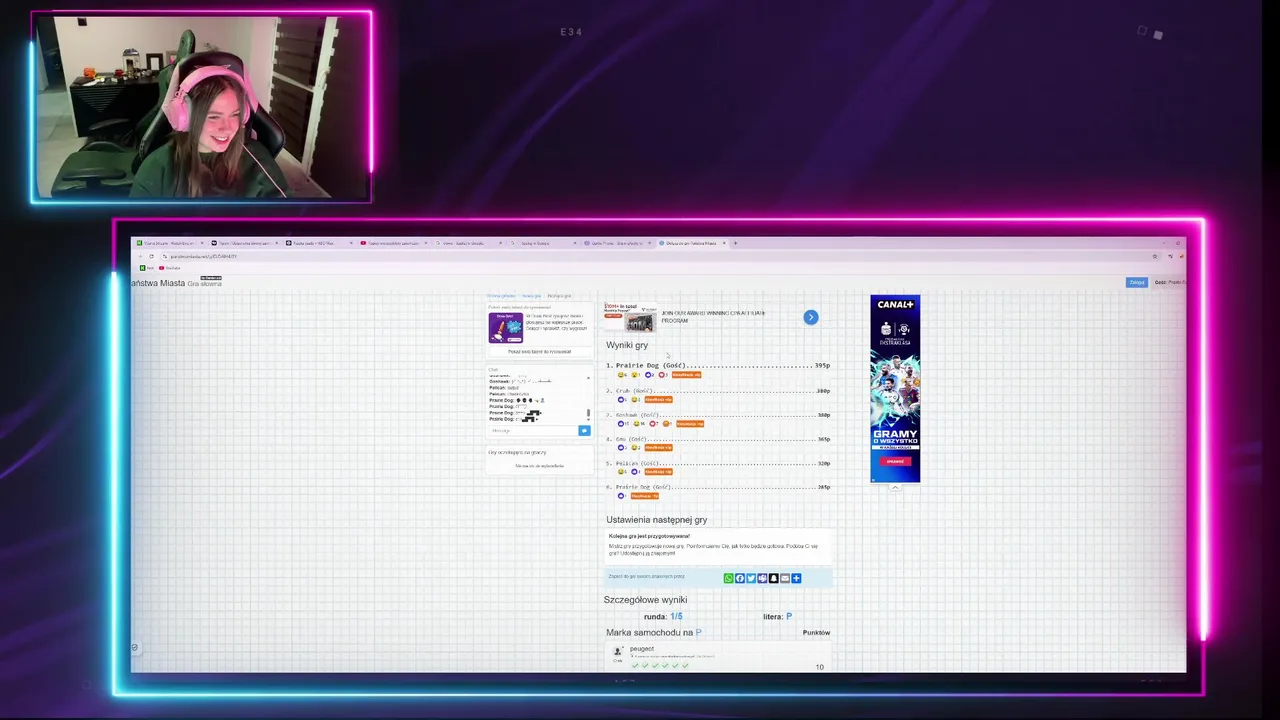Click the blue arrow on affiliate ad

click(x=811, y=317)
